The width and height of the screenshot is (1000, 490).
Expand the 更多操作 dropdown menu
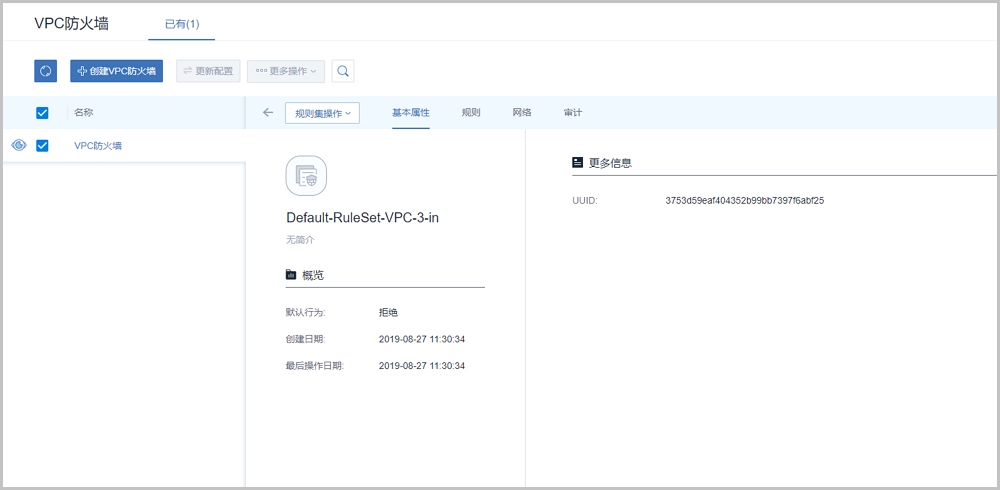coord(286,71)
